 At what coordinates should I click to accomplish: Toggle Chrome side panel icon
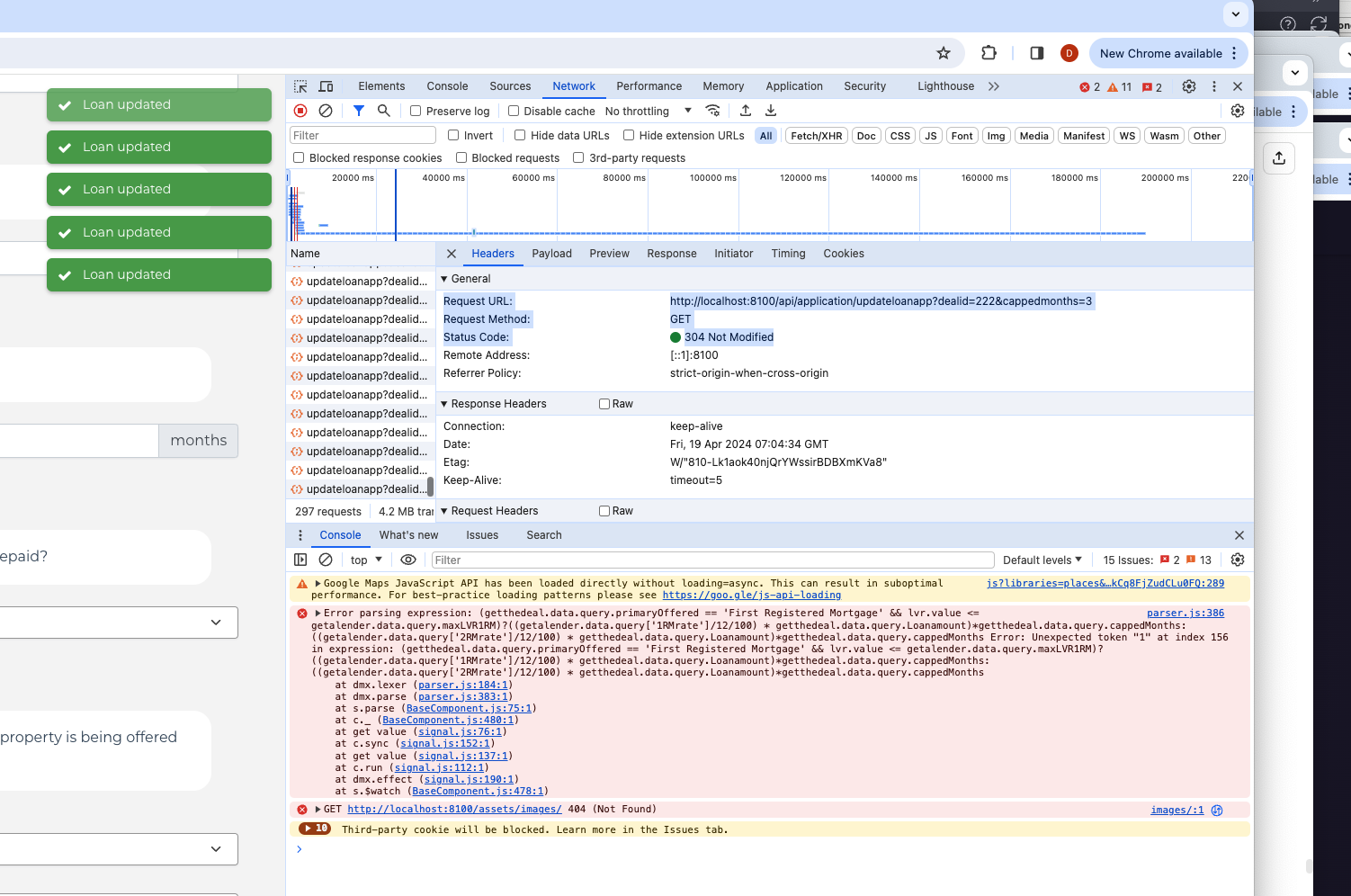point(1037,53)
